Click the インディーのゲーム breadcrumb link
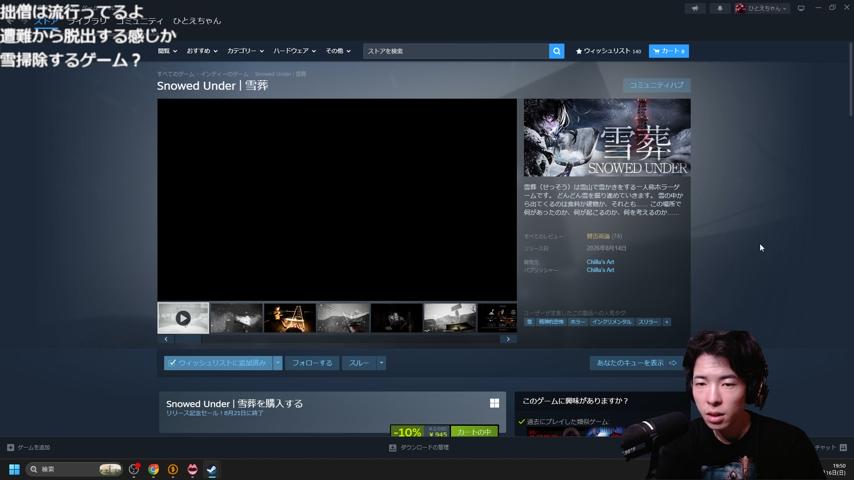The width and height of the screenshot is (854, 480). (224, 74)
